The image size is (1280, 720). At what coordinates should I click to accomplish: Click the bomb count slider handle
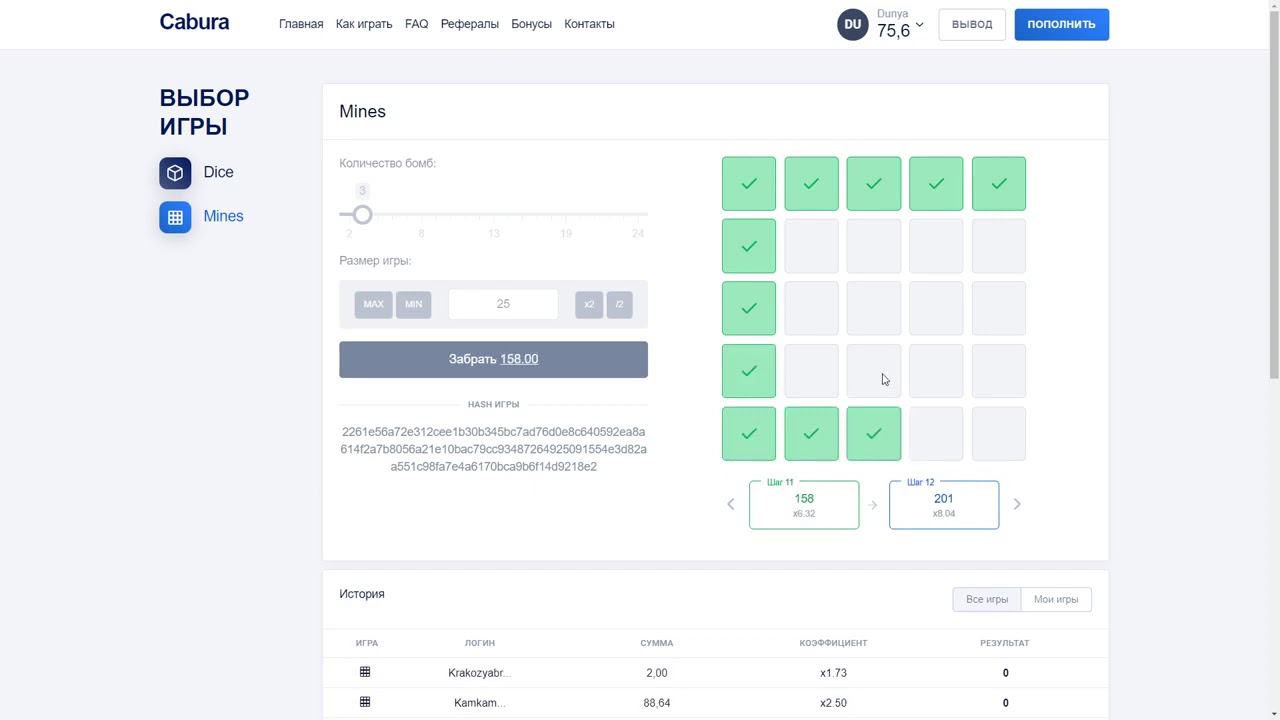[x=362, y=215]
